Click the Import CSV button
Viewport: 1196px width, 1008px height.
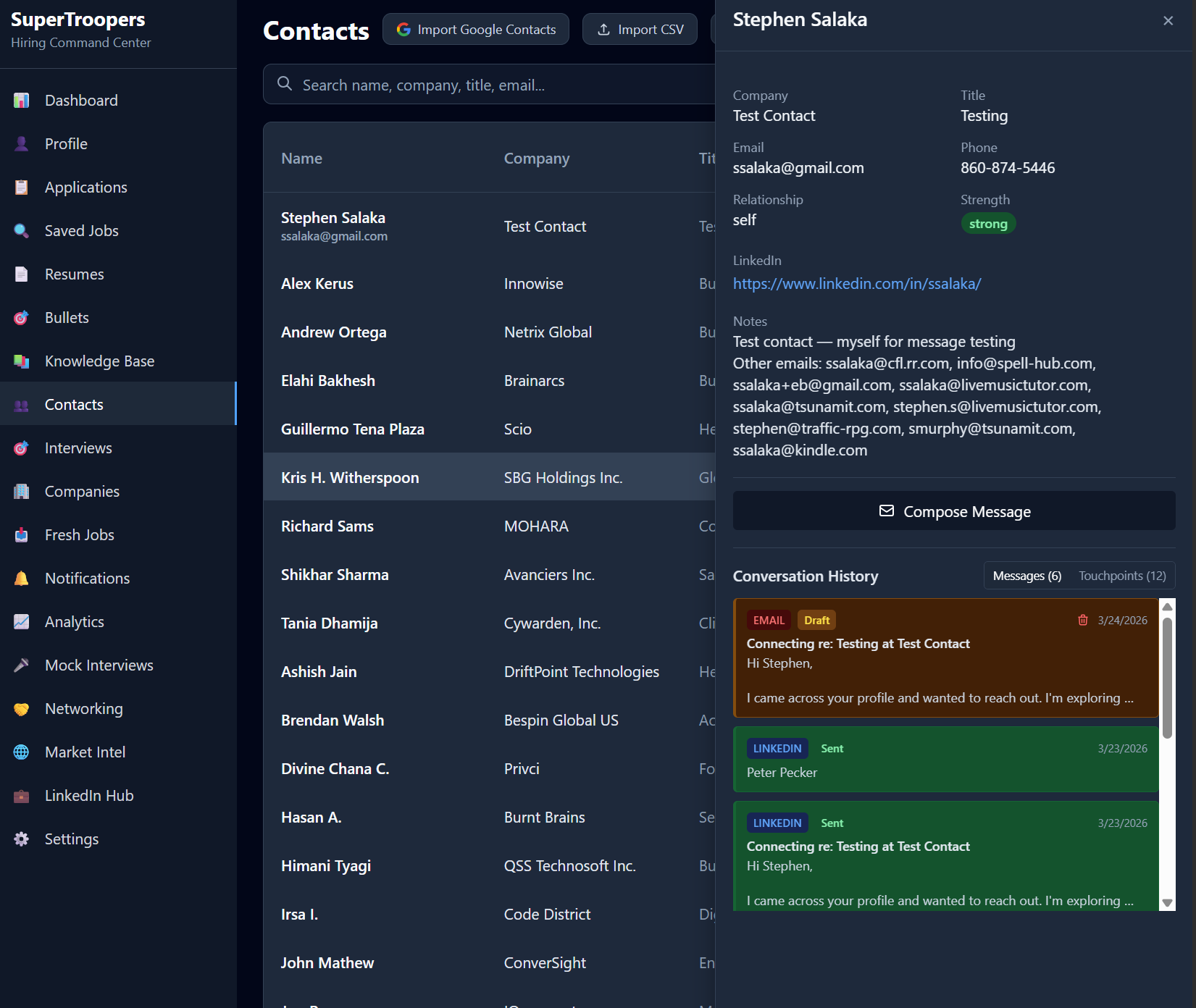639,29
